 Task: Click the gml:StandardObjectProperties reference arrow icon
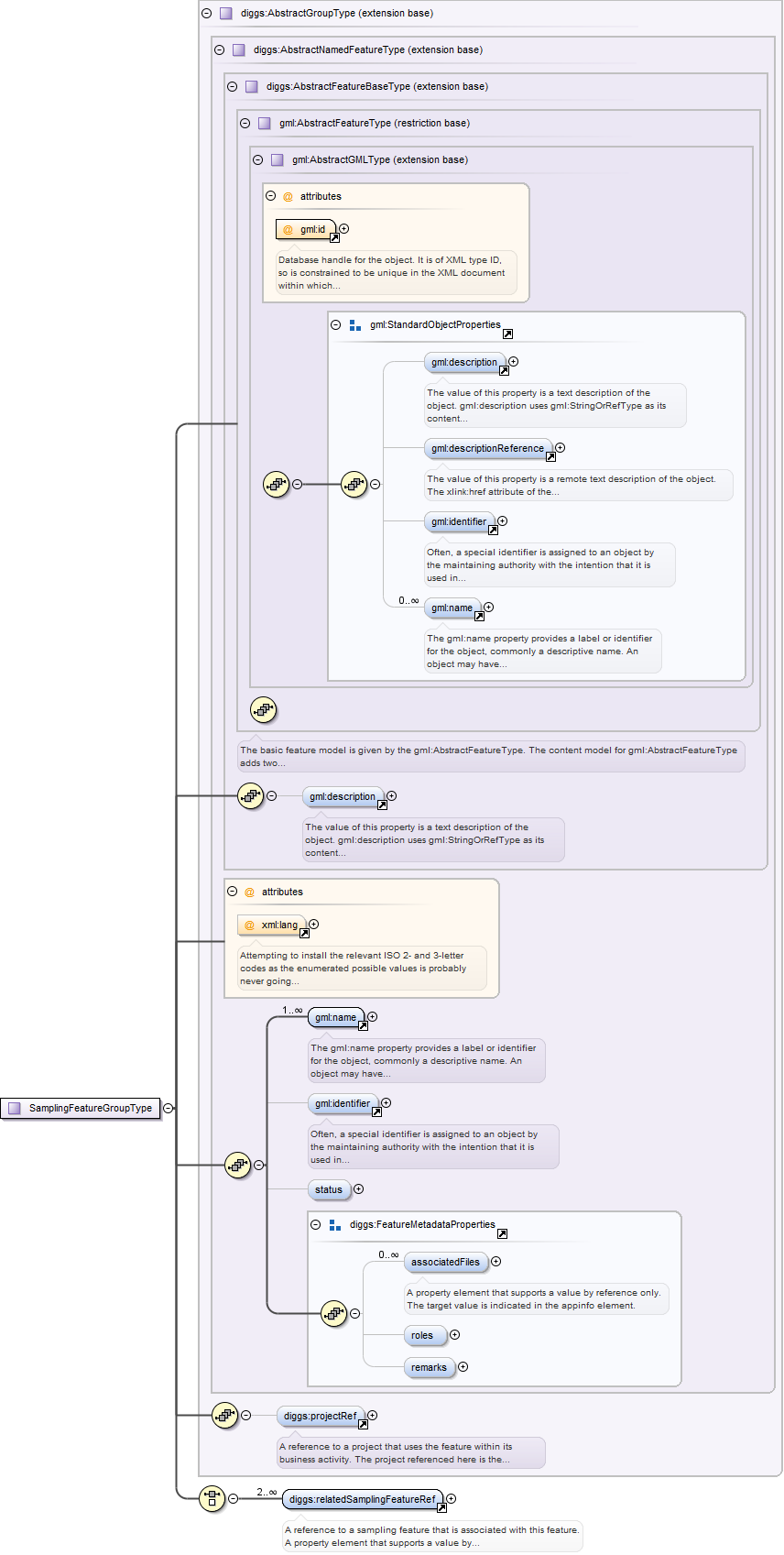(x=507, y=334)
